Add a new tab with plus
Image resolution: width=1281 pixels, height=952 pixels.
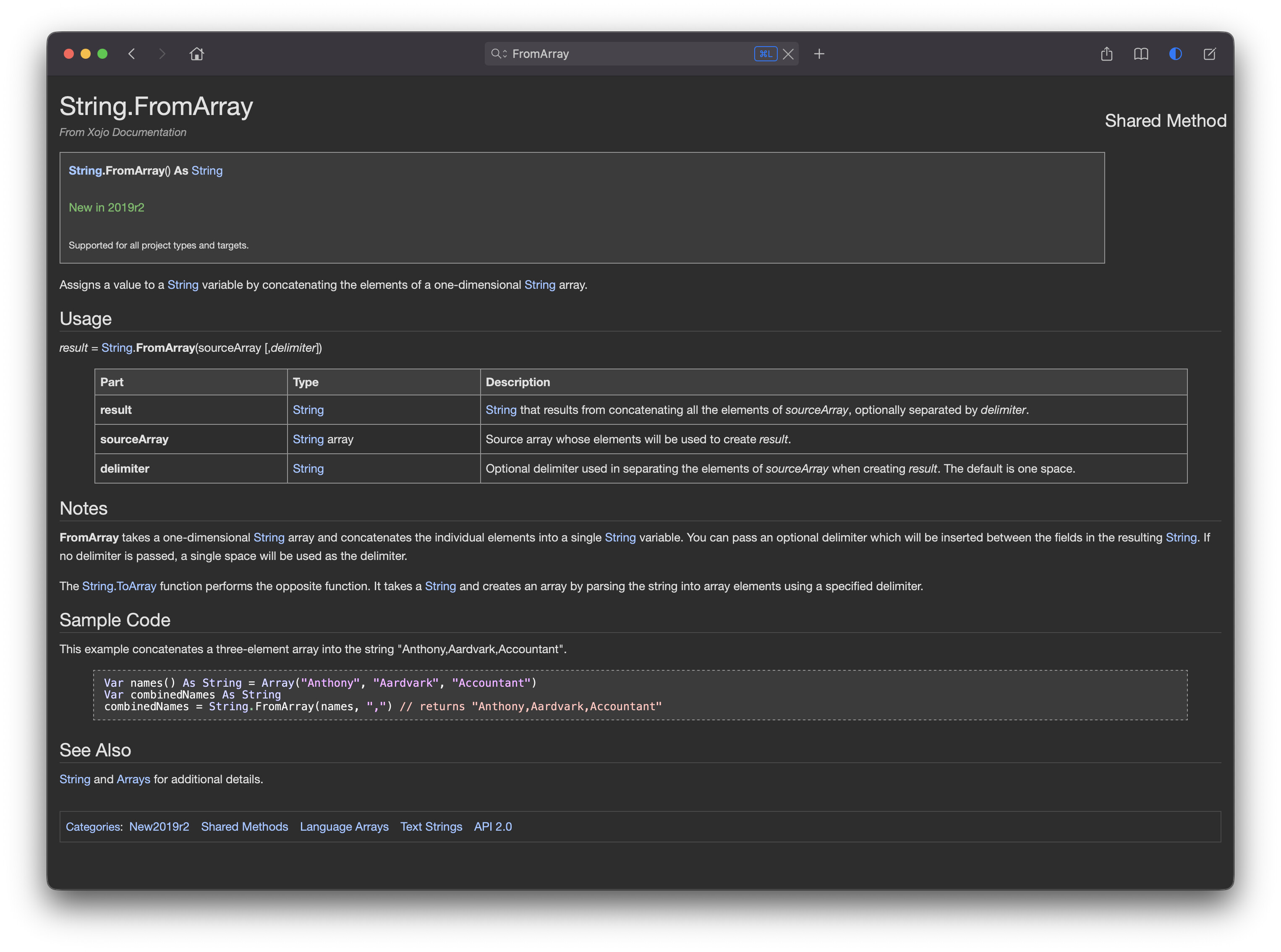(819, 54)
